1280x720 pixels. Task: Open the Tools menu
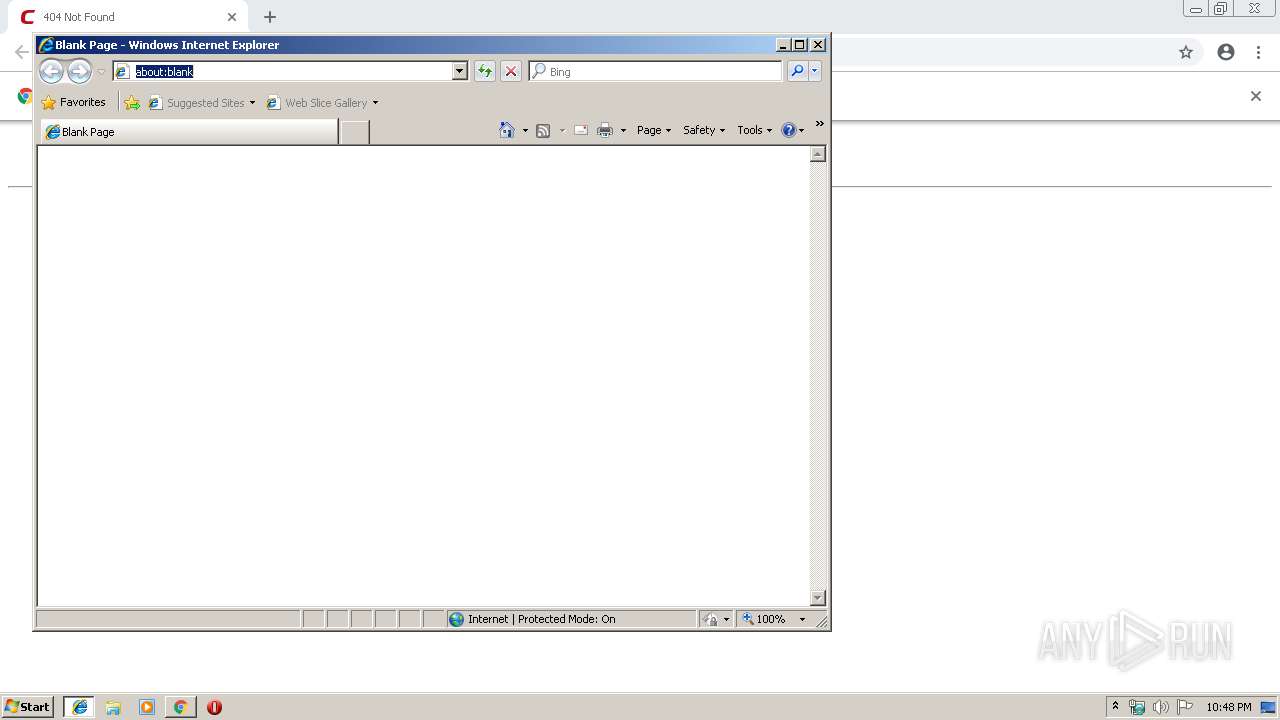[x=755, y=130]
